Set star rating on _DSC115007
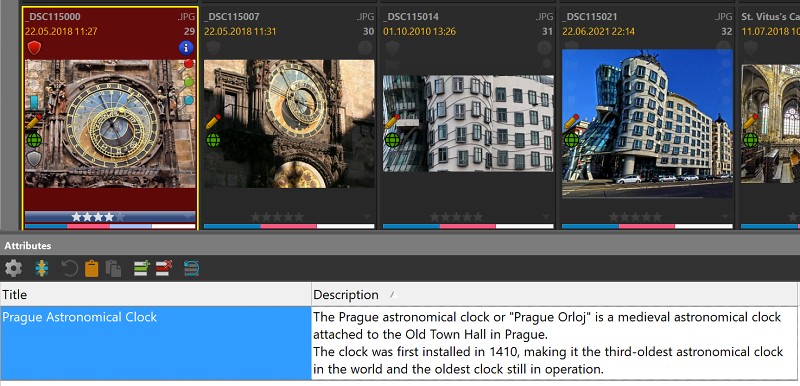Screen dimensions: 800x386 pyautogui.click(x=277, y=217)
